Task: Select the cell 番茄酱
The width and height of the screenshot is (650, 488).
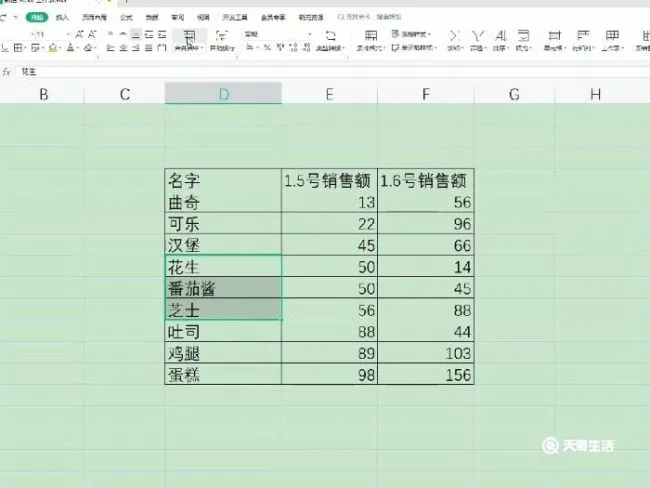Action: (x=223, y=288)
